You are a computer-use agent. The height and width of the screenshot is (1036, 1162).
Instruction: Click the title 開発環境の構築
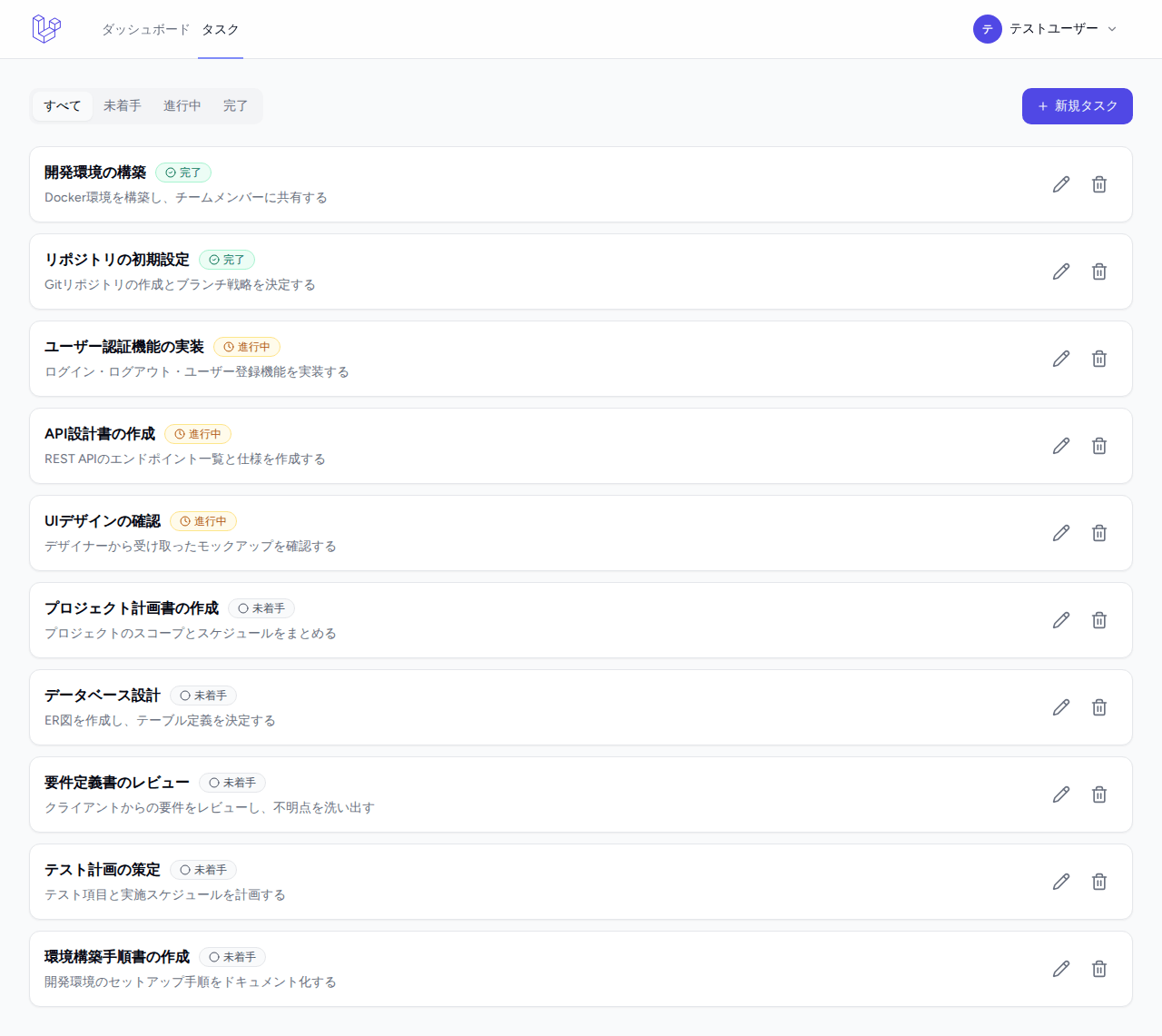click(95, 173)
